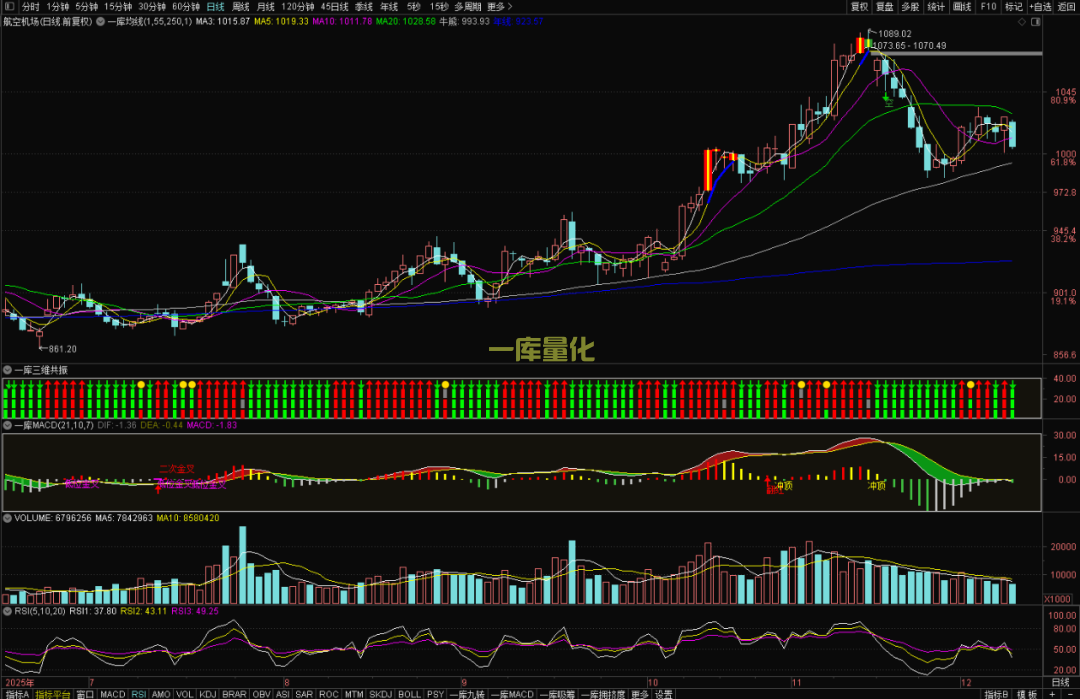1080x699 pixels.
Task: Switch to the 周线 weekly period
Action: [x=240, y=7]
